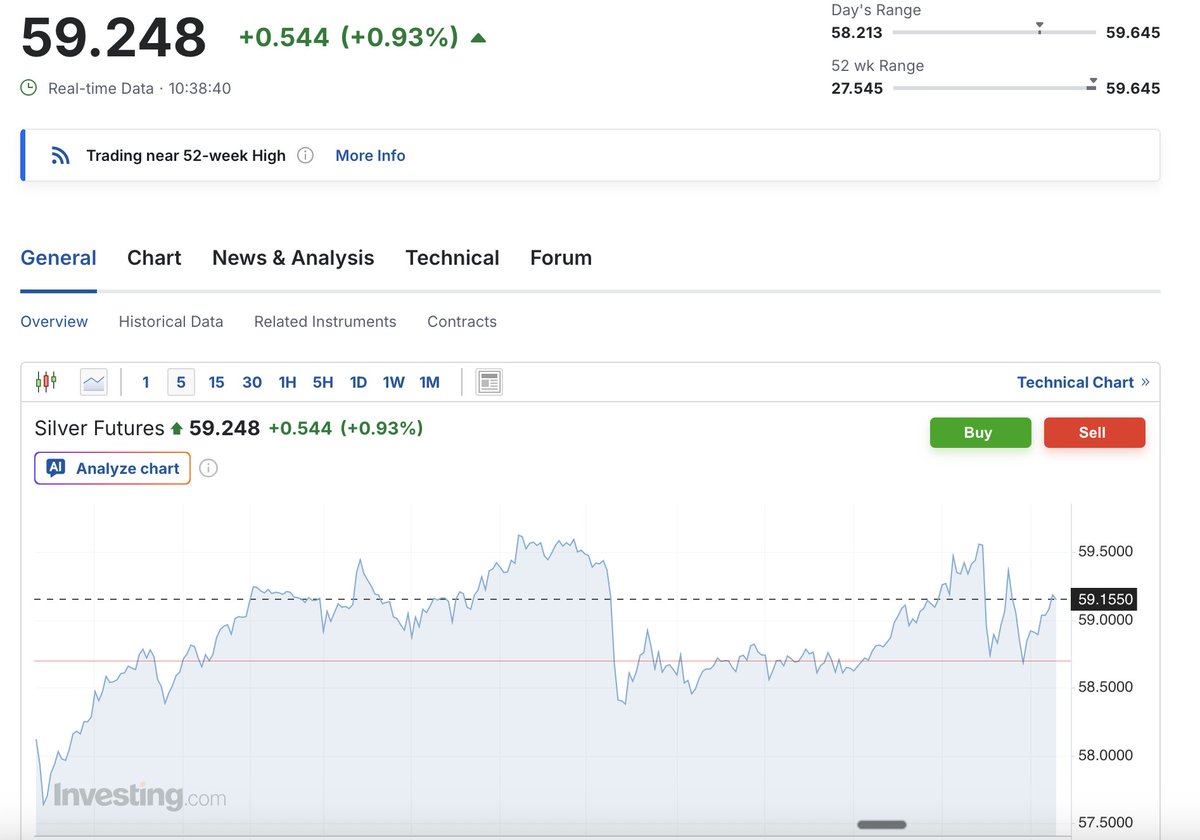The image size is (1200, 840).
Task: Enable the 1D timeframe view
Action: click(358, 381)
